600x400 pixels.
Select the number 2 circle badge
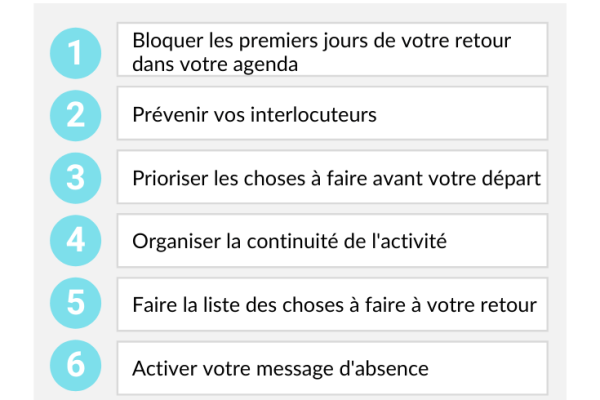76,114
